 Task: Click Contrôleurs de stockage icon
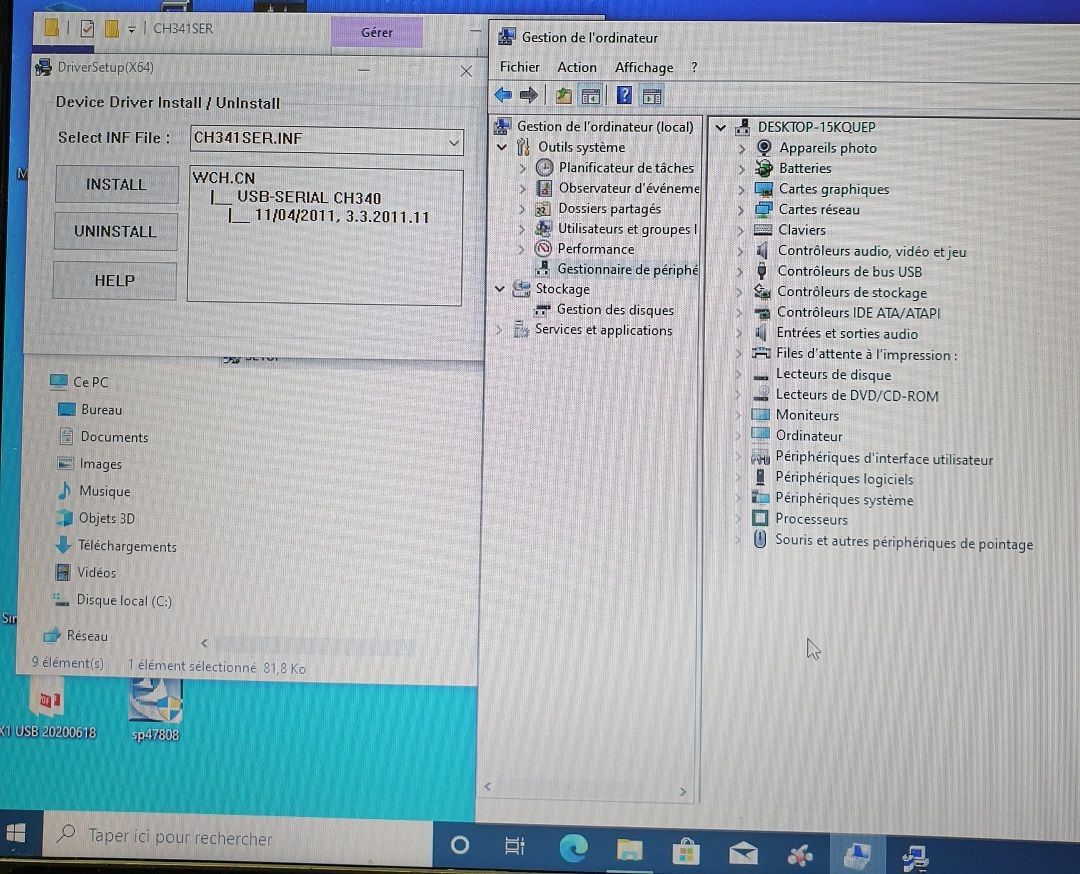click(762, 292)
